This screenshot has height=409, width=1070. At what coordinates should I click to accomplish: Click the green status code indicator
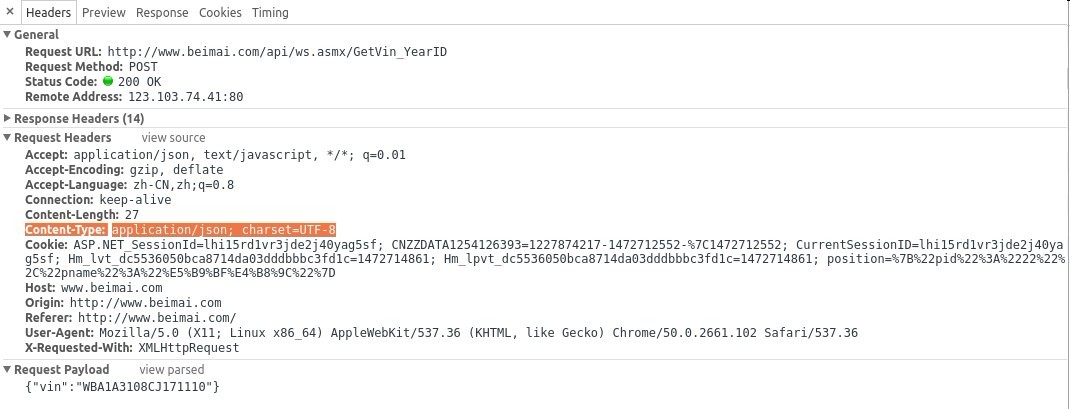(108, 81)
